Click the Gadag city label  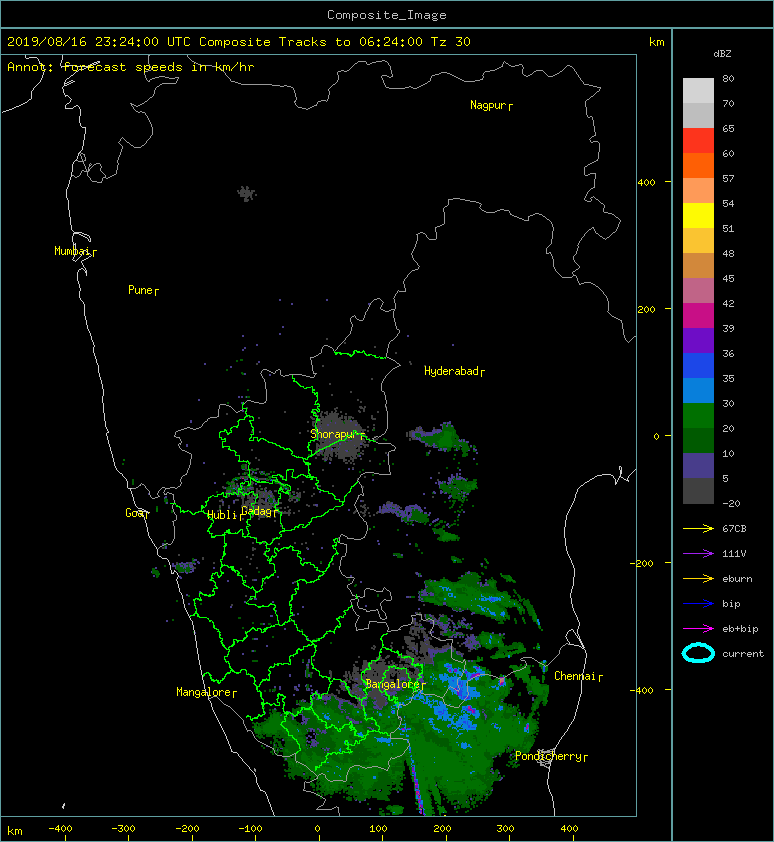point(257,511)
